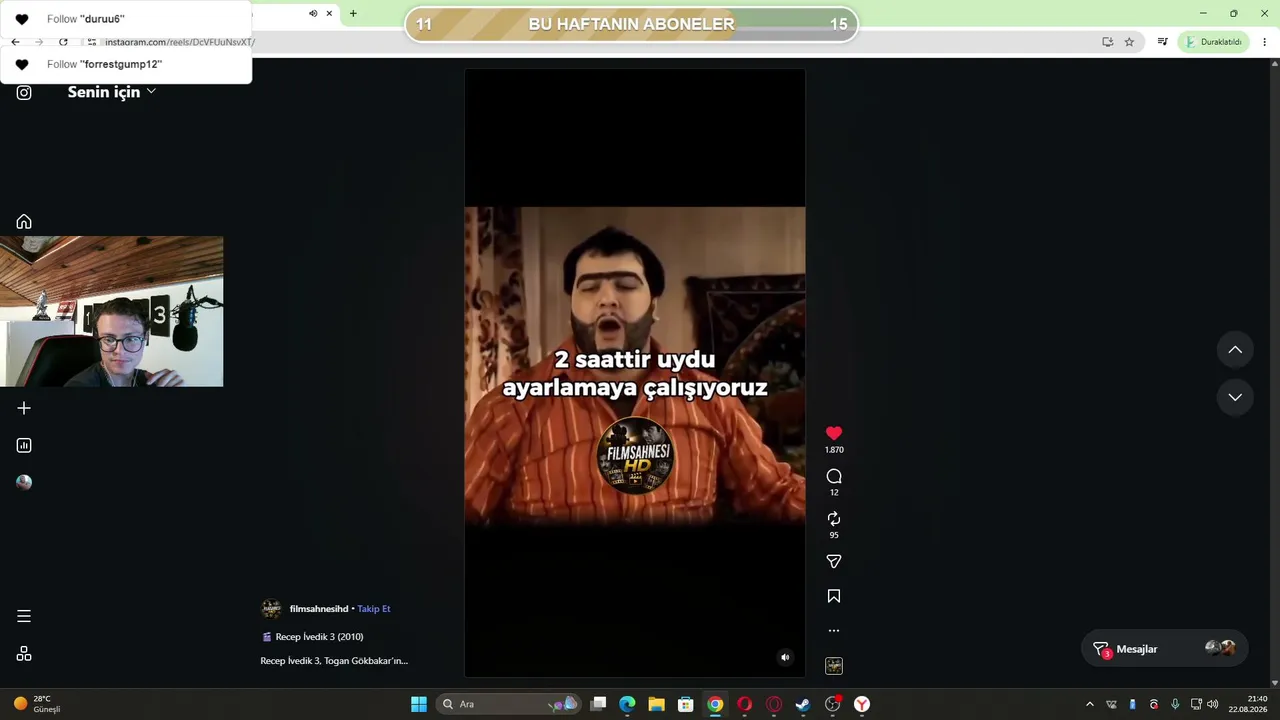Image resolution: width=1280 pixels, height=720 pixels.
Task: Open the Meta apps icon at sidebar bottom
Action: (x=24, y=654)
